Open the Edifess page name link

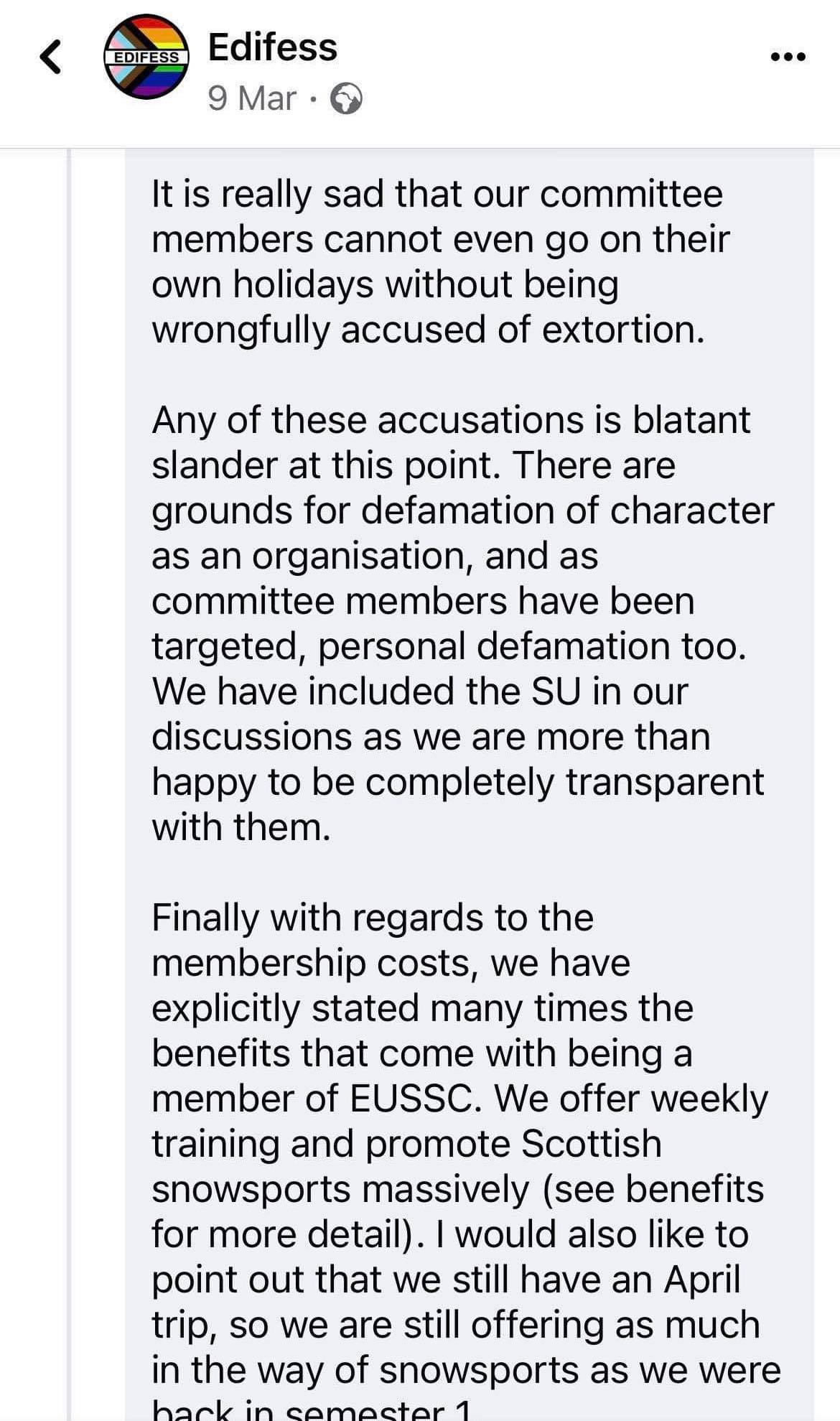pyautogui.click(x=272, y=47)
